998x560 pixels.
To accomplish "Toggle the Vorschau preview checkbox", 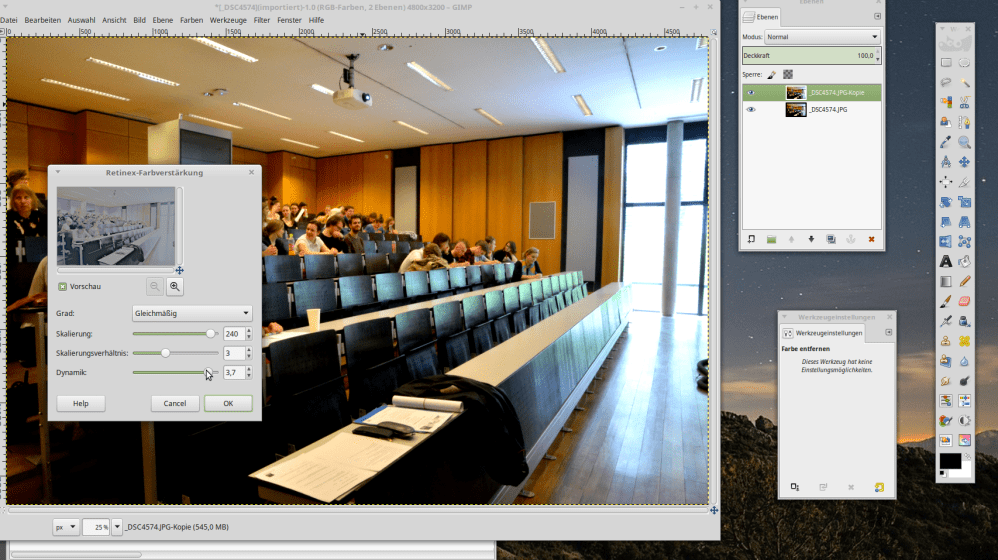I will tap(62, 287).
